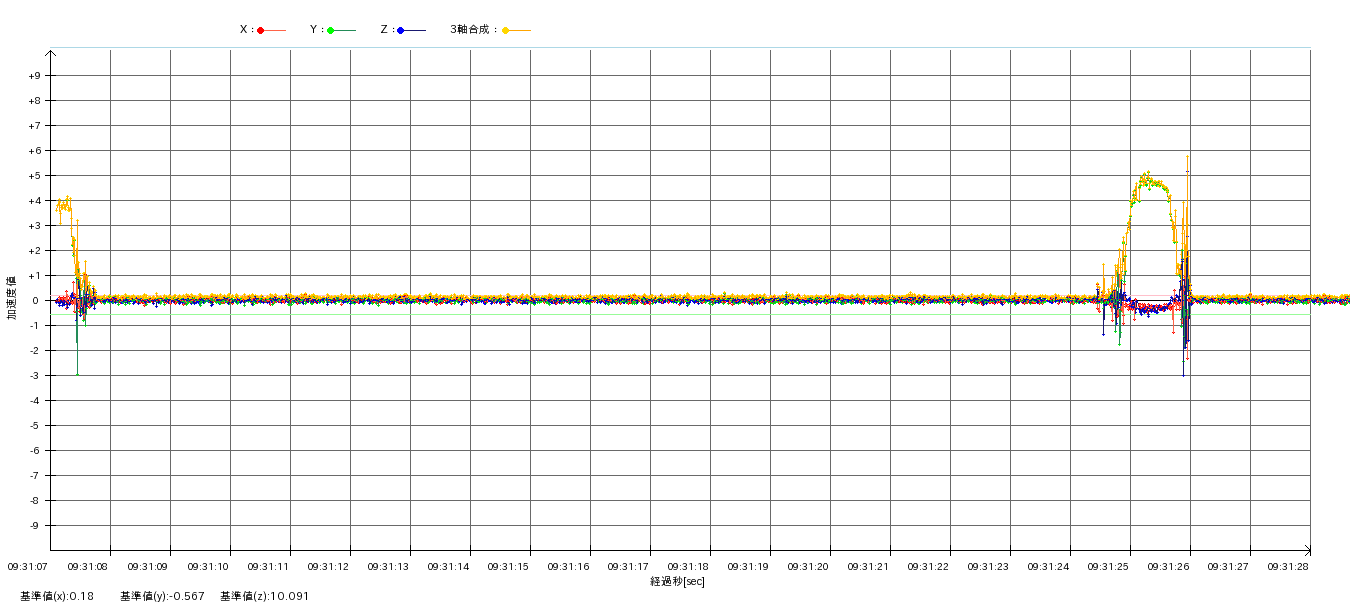Image resolution: width=1350 pixels, height=610 pixels.
Task: Click the yellow 3軸合成 legend marker
Action: 506,30
